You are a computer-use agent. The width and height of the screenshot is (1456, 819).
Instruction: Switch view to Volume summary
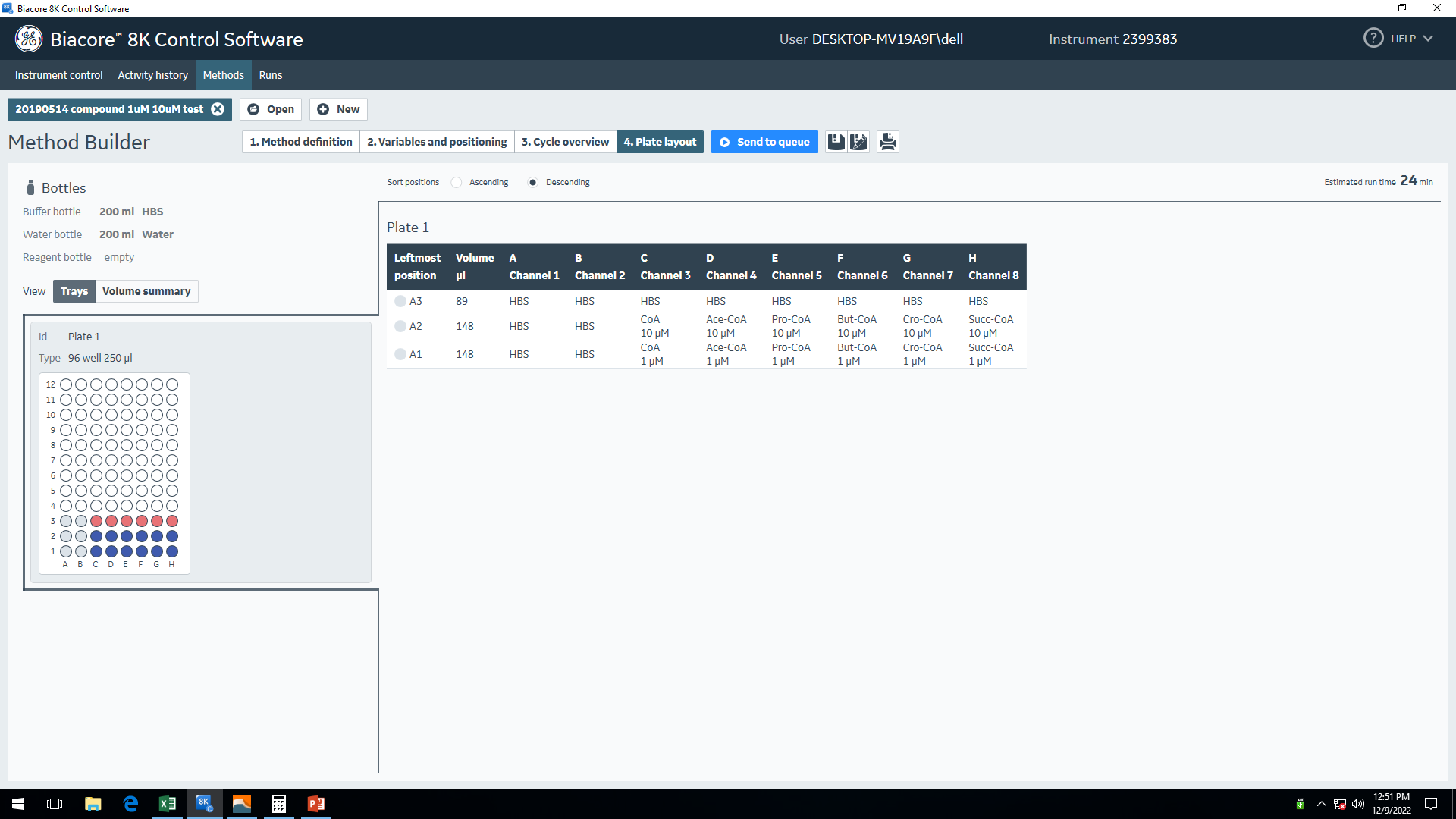point(146,291)
